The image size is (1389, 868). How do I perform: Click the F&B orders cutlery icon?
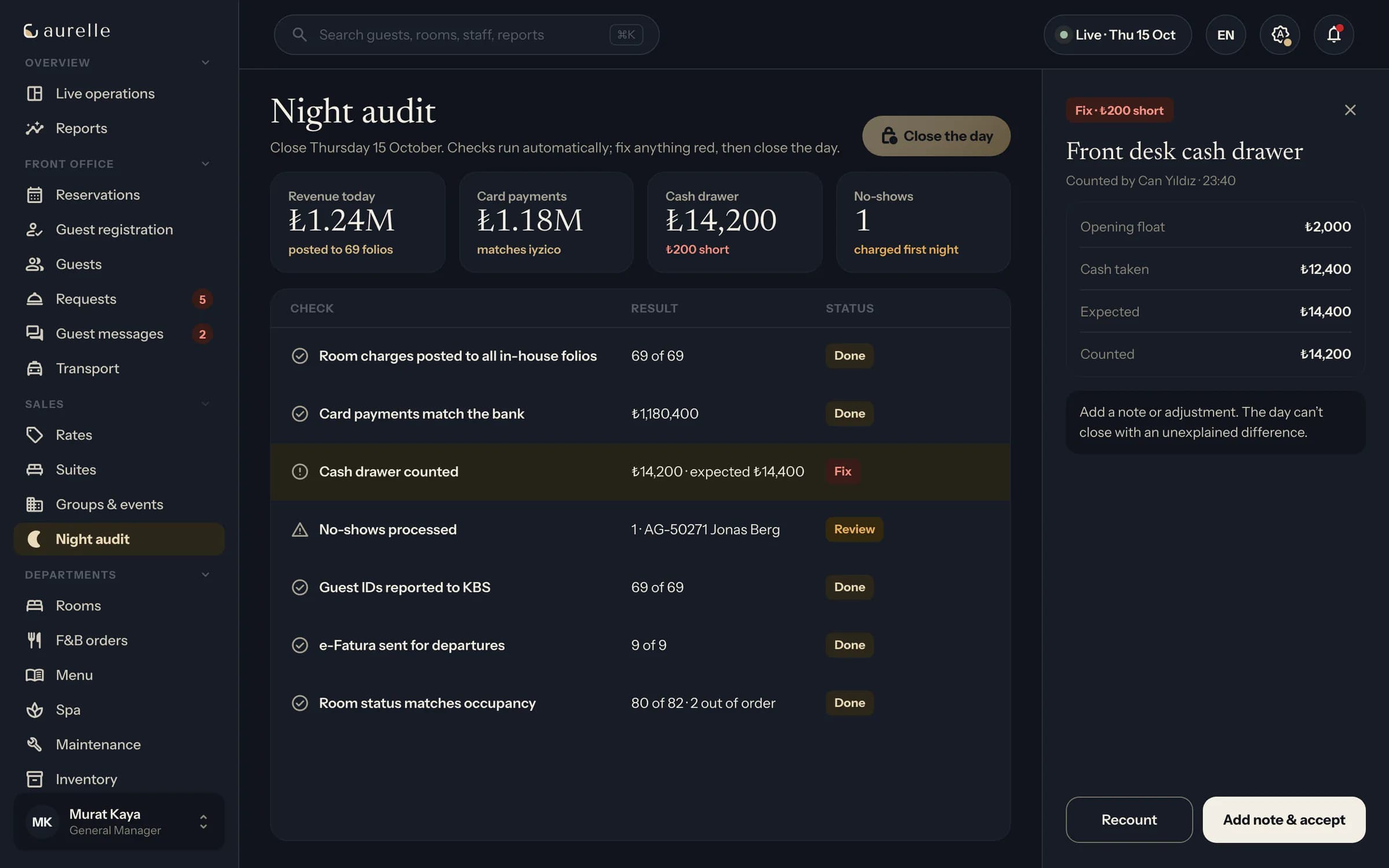(35, 641)
